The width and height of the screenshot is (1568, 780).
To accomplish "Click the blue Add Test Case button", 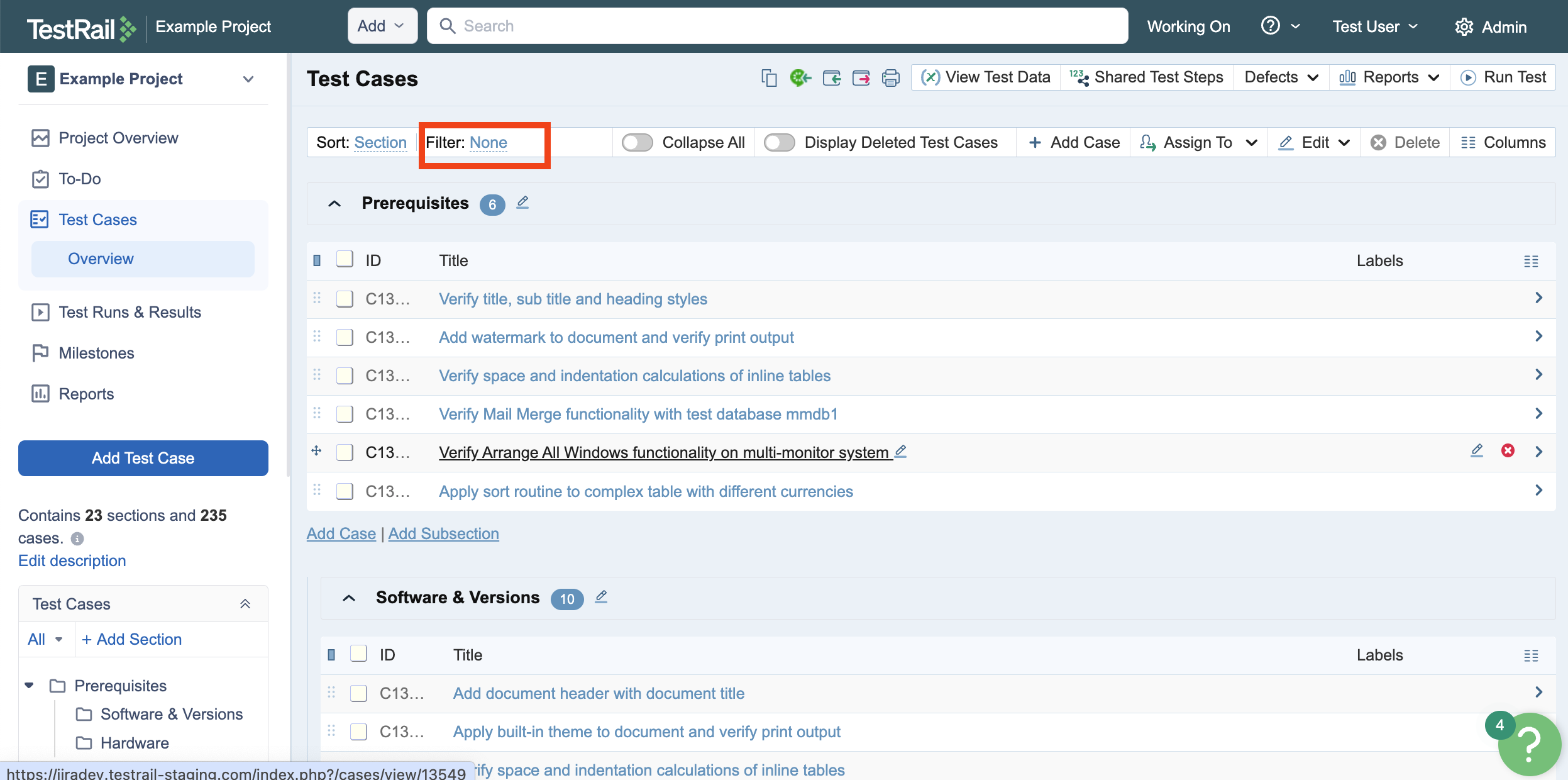I will 143,458.
